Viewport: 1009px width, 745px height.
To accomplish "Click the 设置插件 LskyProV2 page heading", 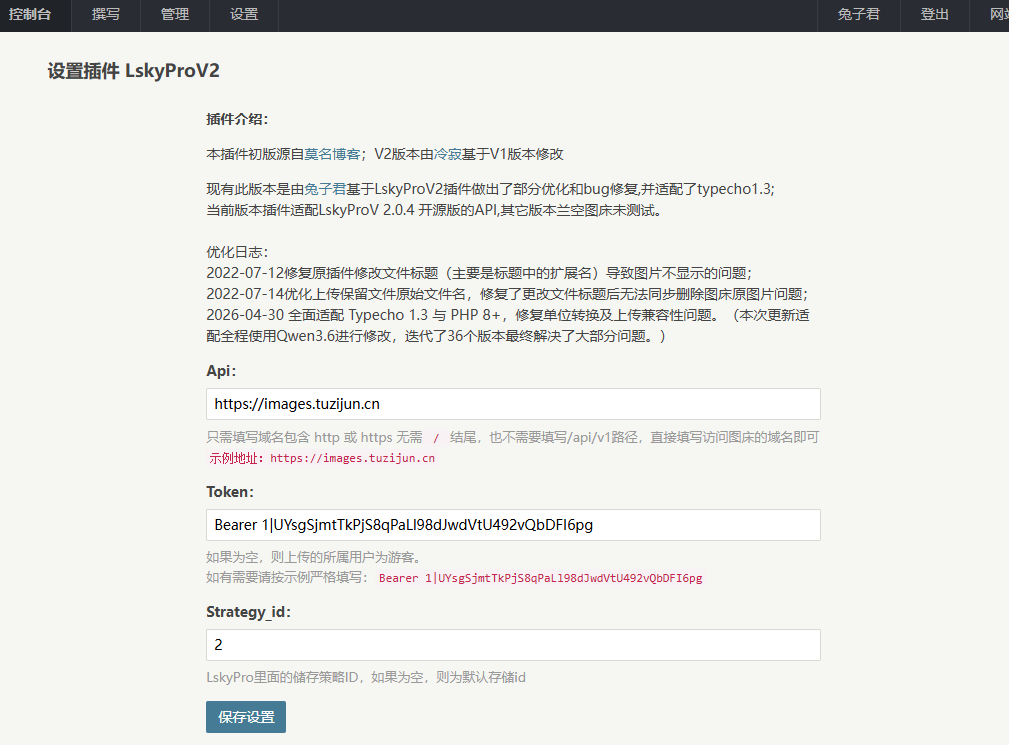I will click(133, 71).
